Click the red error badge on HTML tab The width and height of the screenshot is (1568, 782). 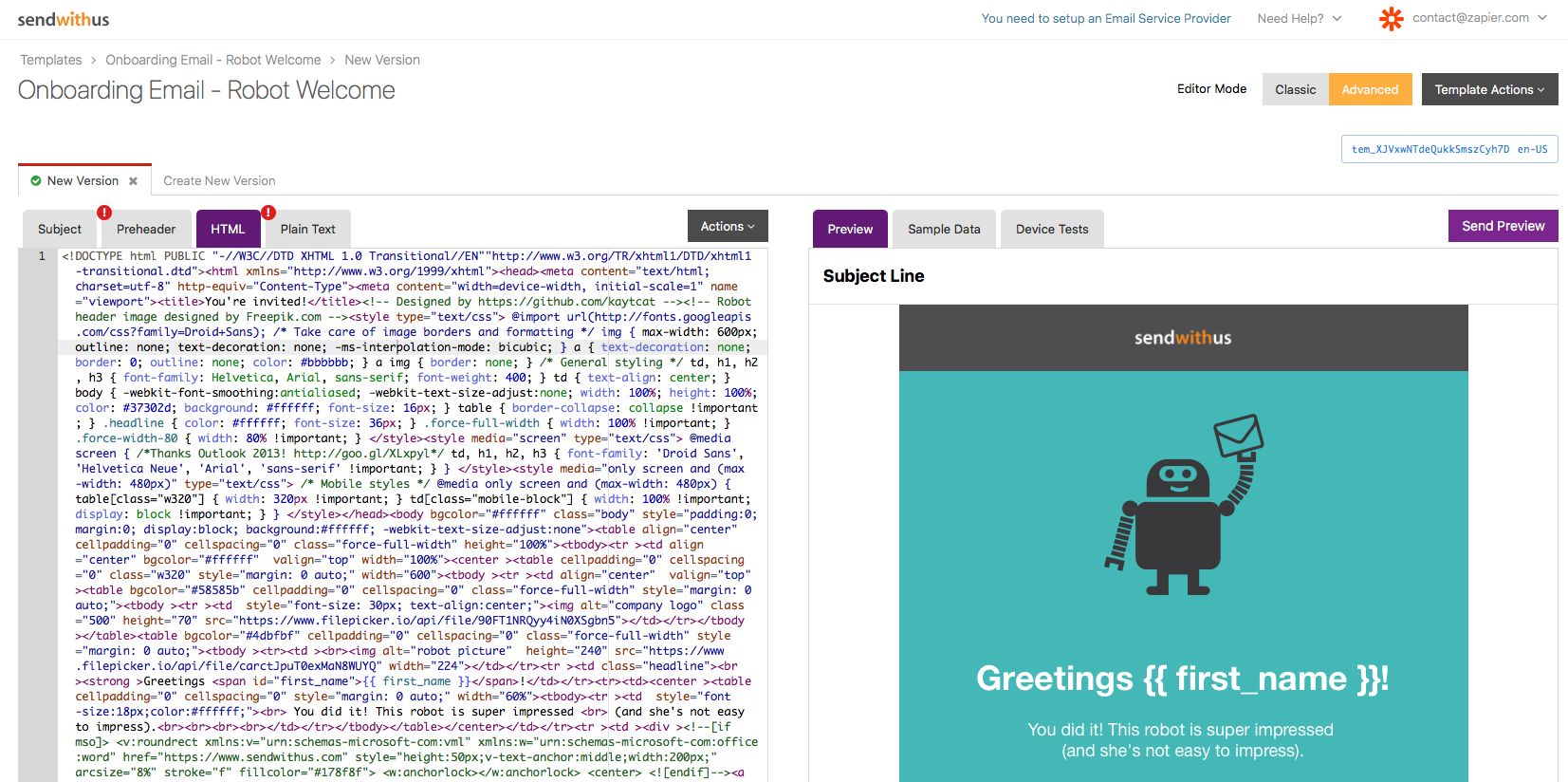268,213
